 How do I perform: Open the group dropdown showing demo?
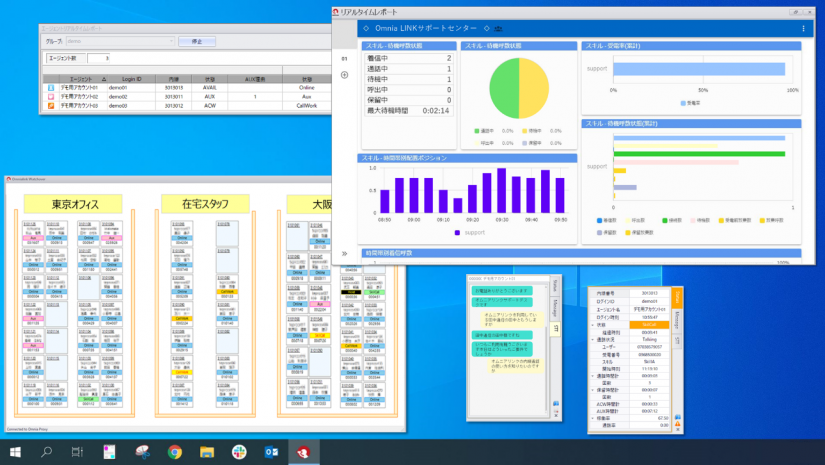(120, 41)
